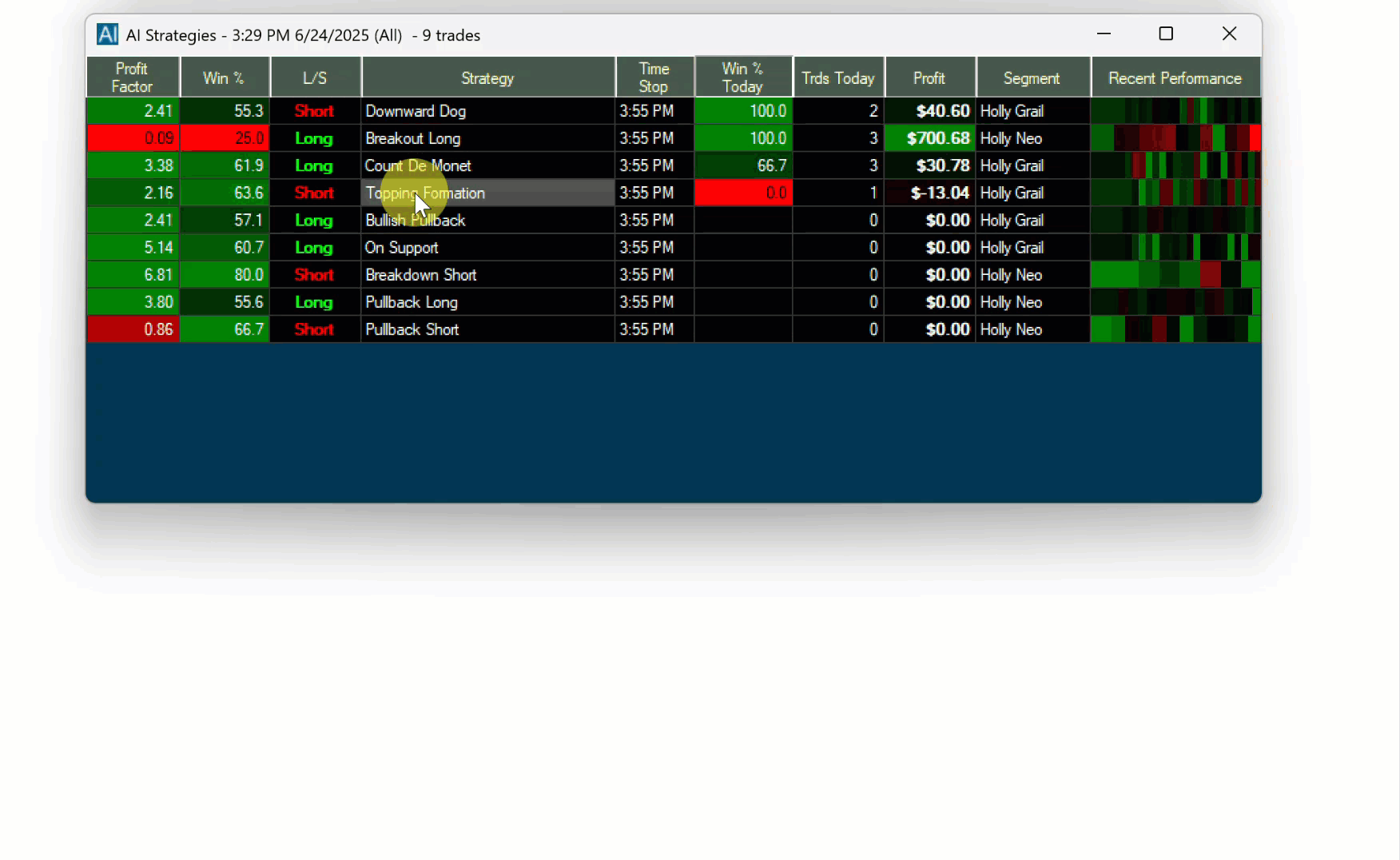Select the Topping Formation strategy
The height and width of the screenshot is (860, 1400).
click(x=487, y=193)
